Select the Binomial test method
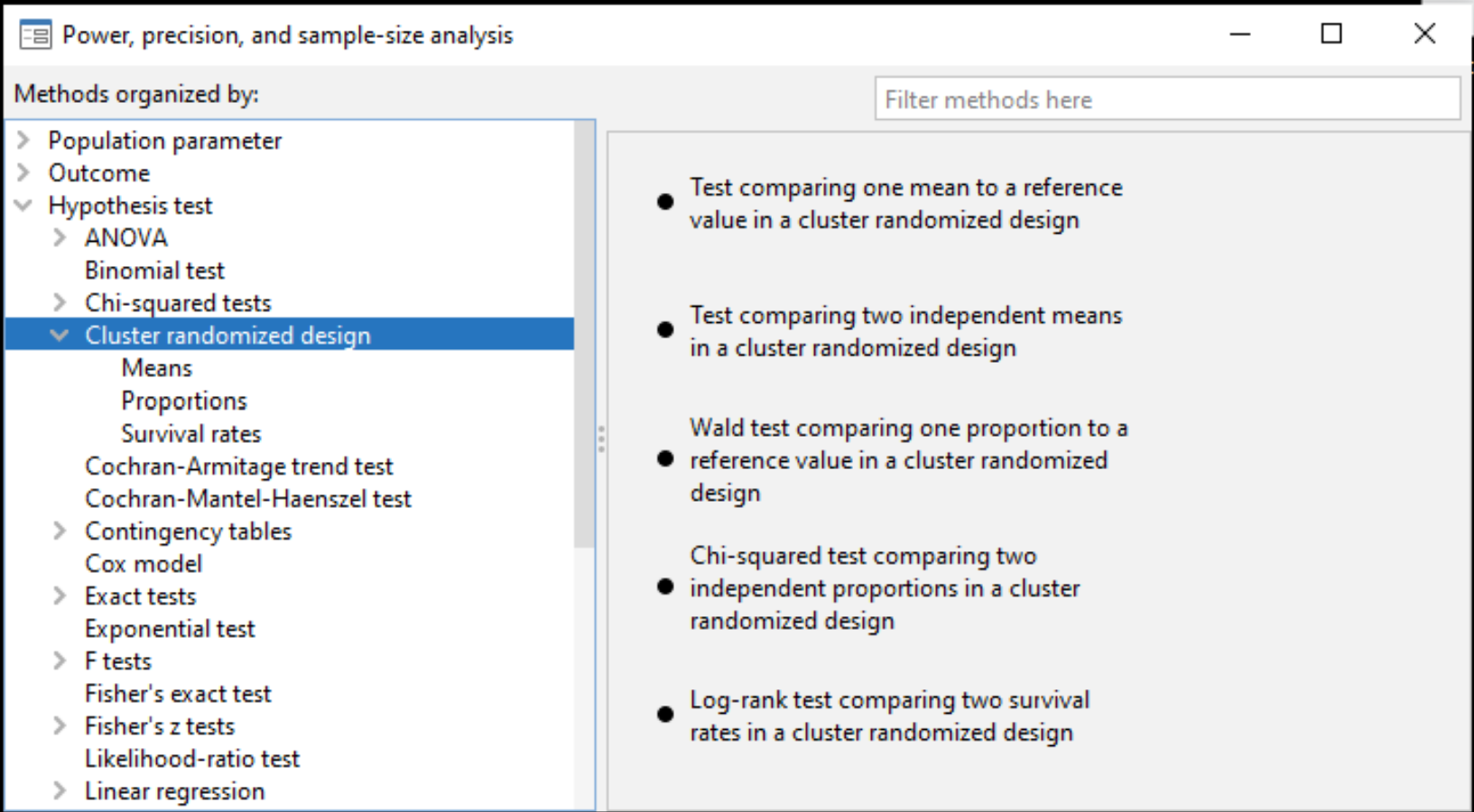The height and width of the screenshot is (812, 1474). [154, 270]
